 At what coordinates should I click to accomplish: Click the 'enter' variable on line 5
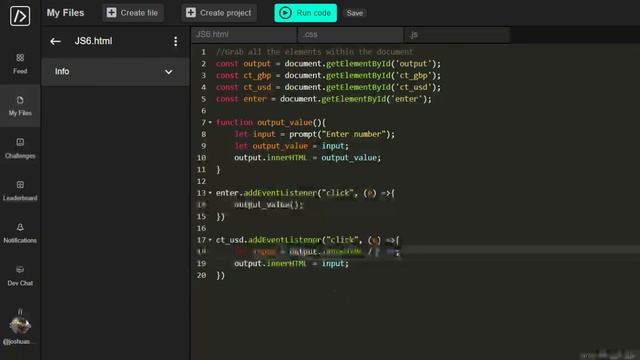pos(255,99)
